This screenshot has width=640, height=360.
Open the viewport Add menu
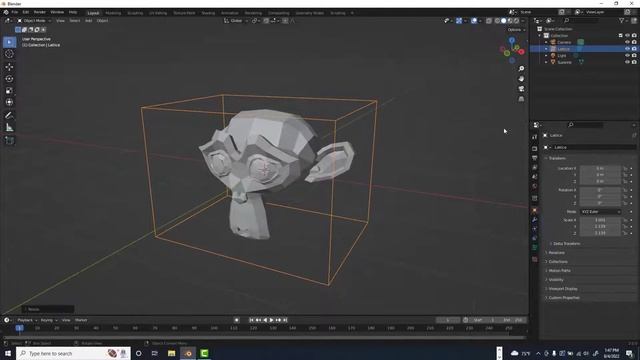pyautogui.click(x=89, y=21)
